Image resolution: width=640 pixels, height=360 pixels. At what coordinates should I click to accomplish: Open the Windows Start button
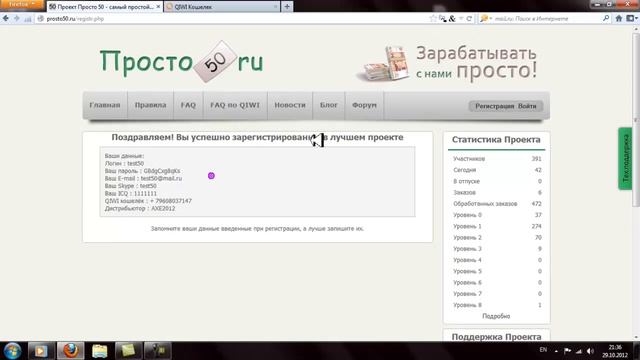point(12,351)
